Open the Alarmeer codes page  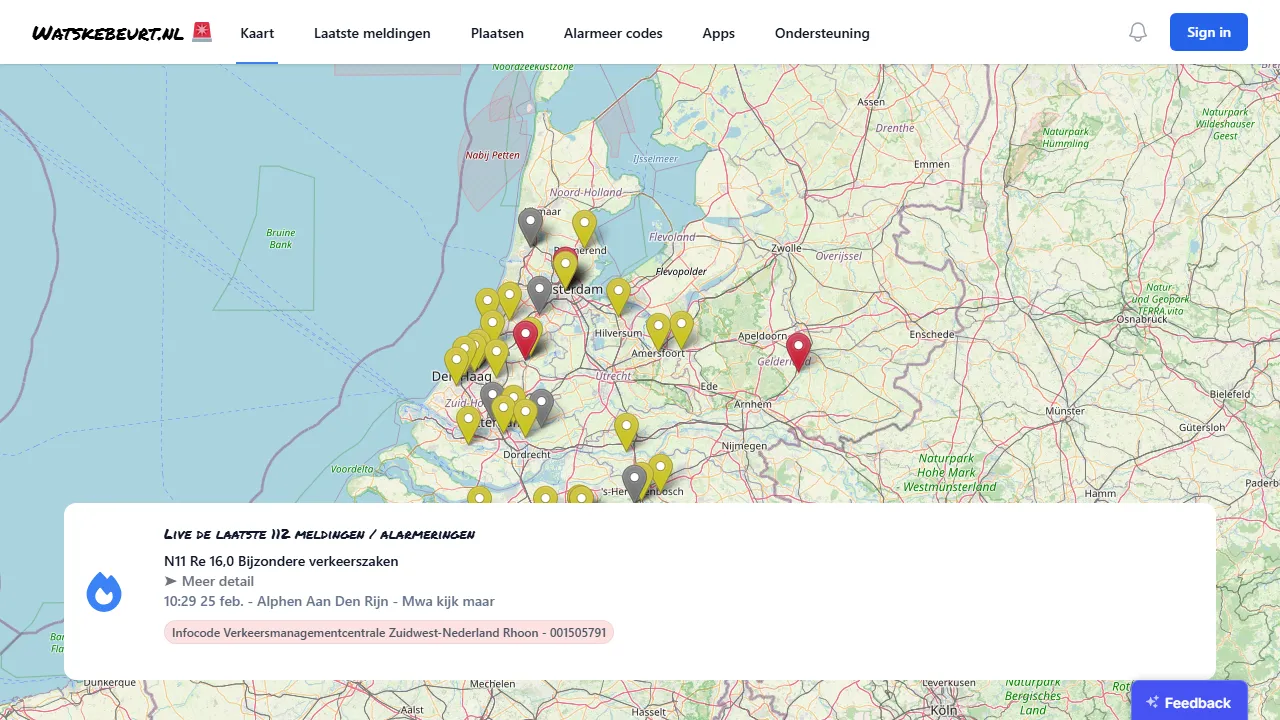(613, 32)
